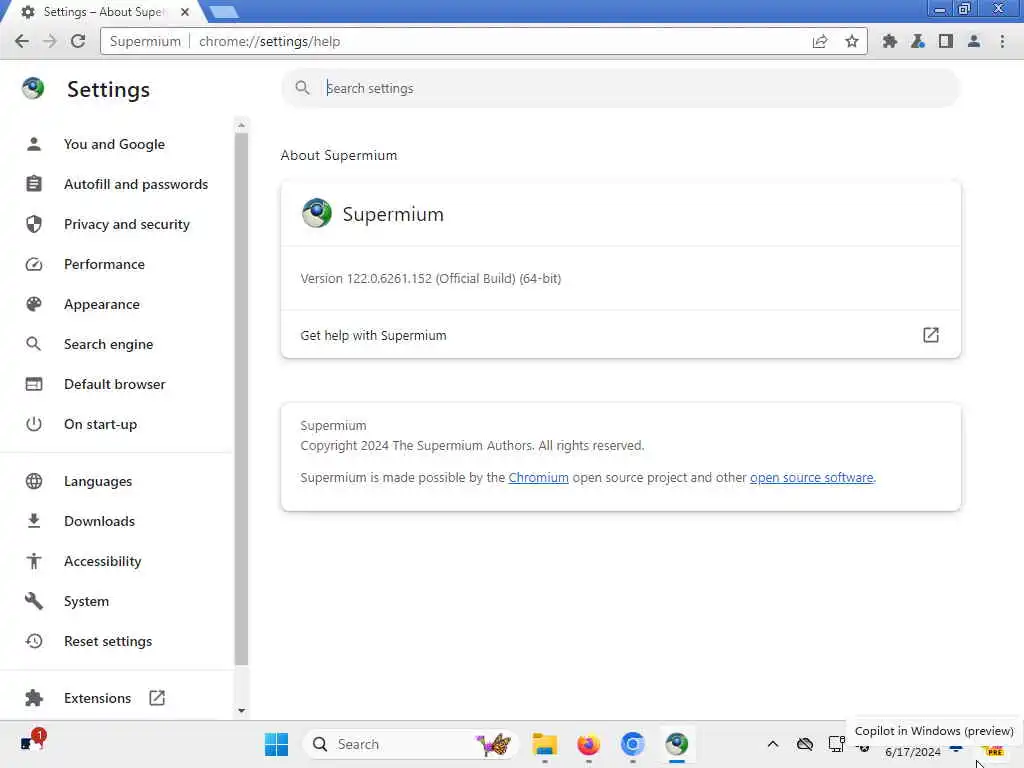
Task: Open the three-dot browser menu
Action: [x=1002, y=41]
